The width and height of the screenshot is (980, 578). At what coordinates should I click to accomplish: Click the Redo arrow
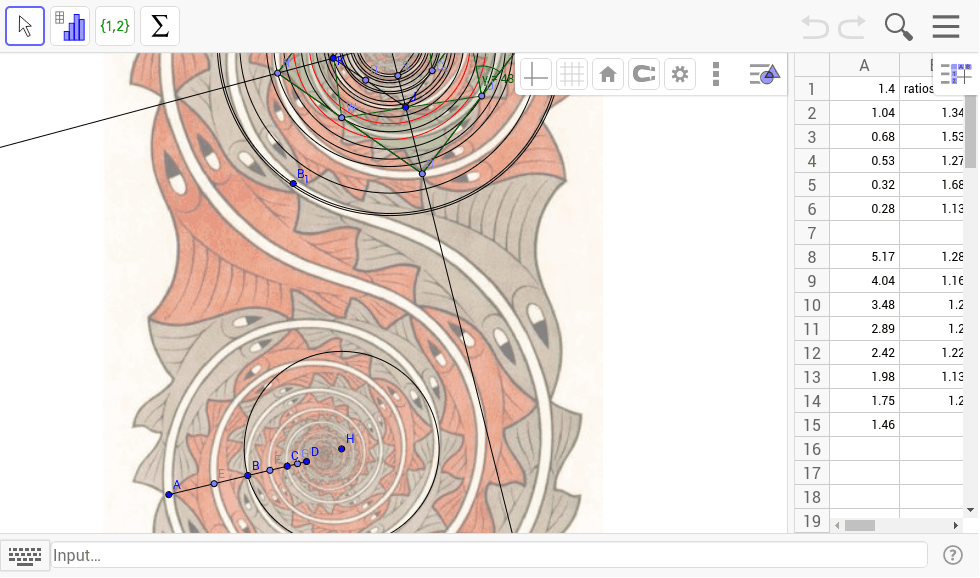[x=852, y=27]
